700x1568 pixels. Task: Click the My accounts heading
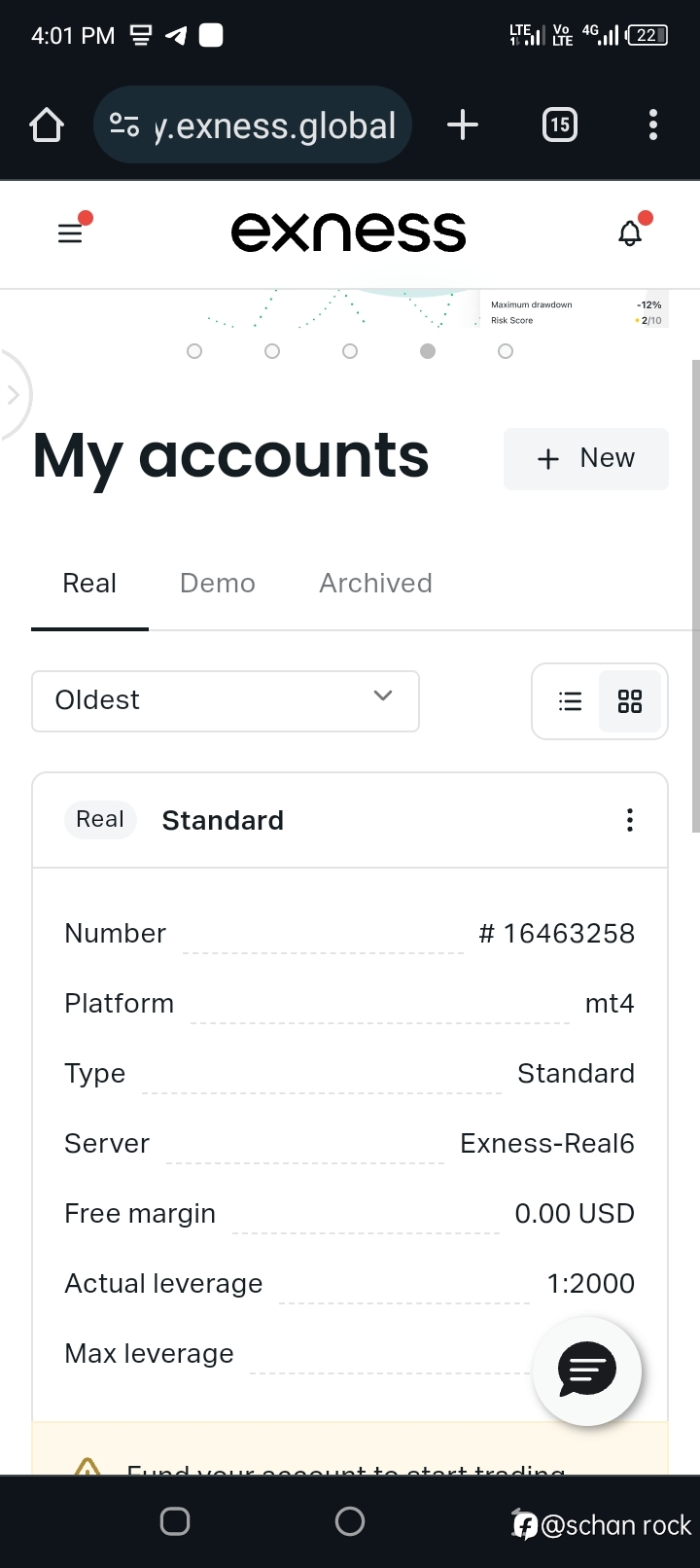click(230, 456)
